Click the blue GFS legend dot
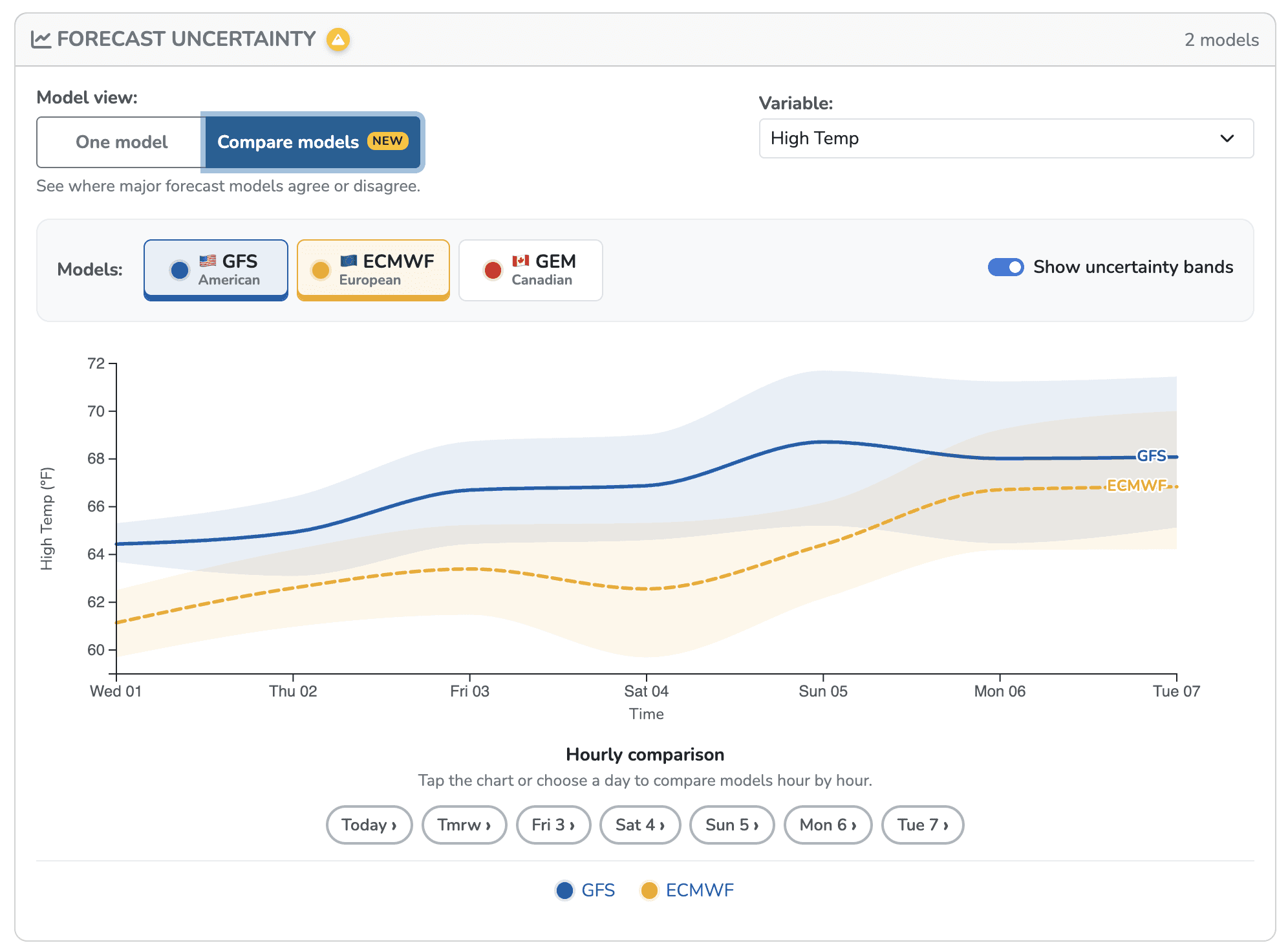Screen dimensions: 1288x952 pos(564,891)
